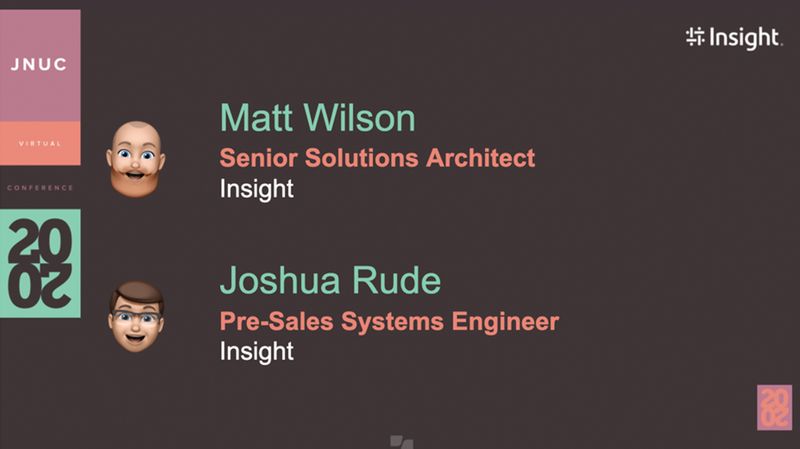This screenshot has width=800, height=449.
Task: Click the Joshua Rude name heading
Action: (x=330, y=280)
